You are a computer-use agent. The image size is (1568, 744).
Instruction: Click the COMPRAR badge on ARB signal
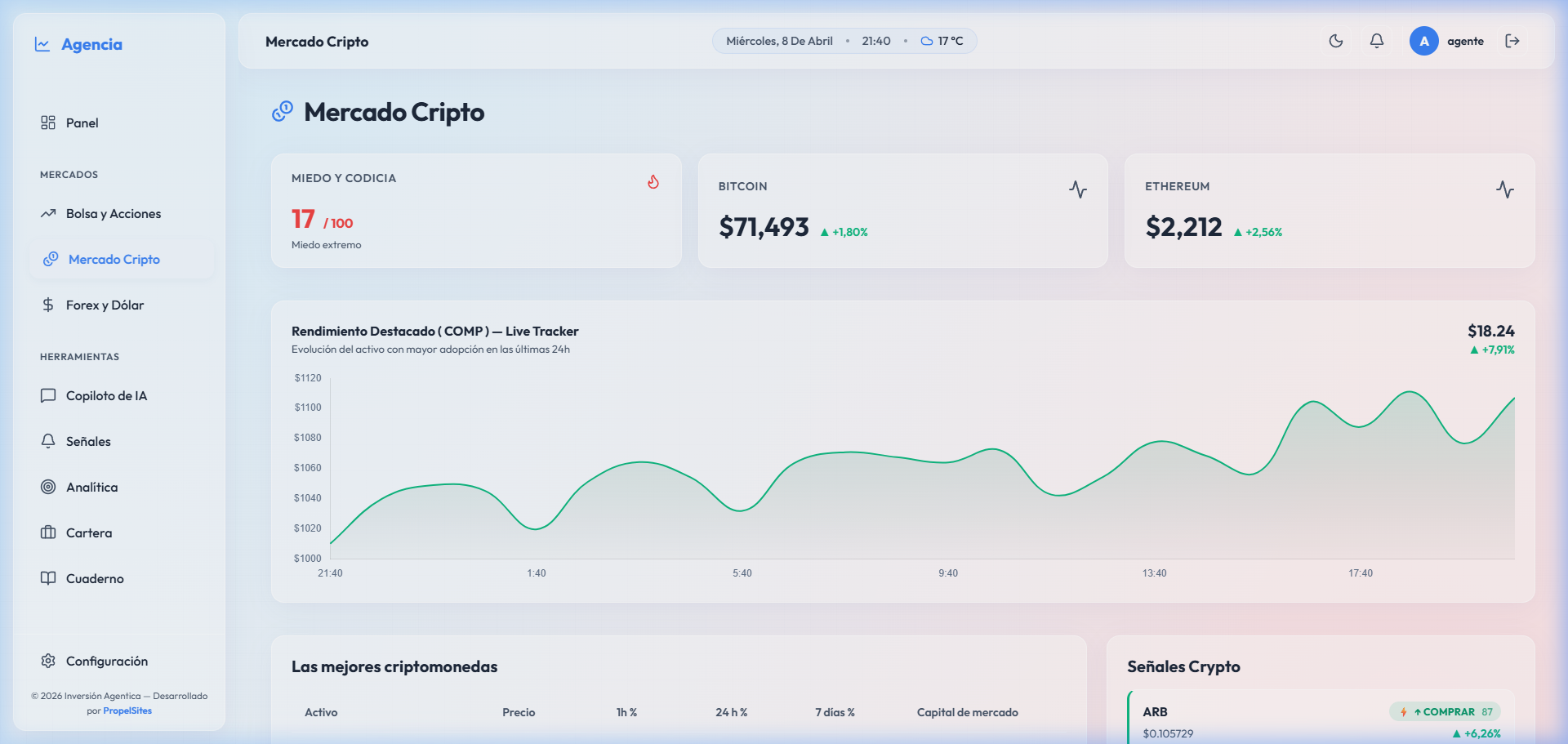(x=1445, y=711)
